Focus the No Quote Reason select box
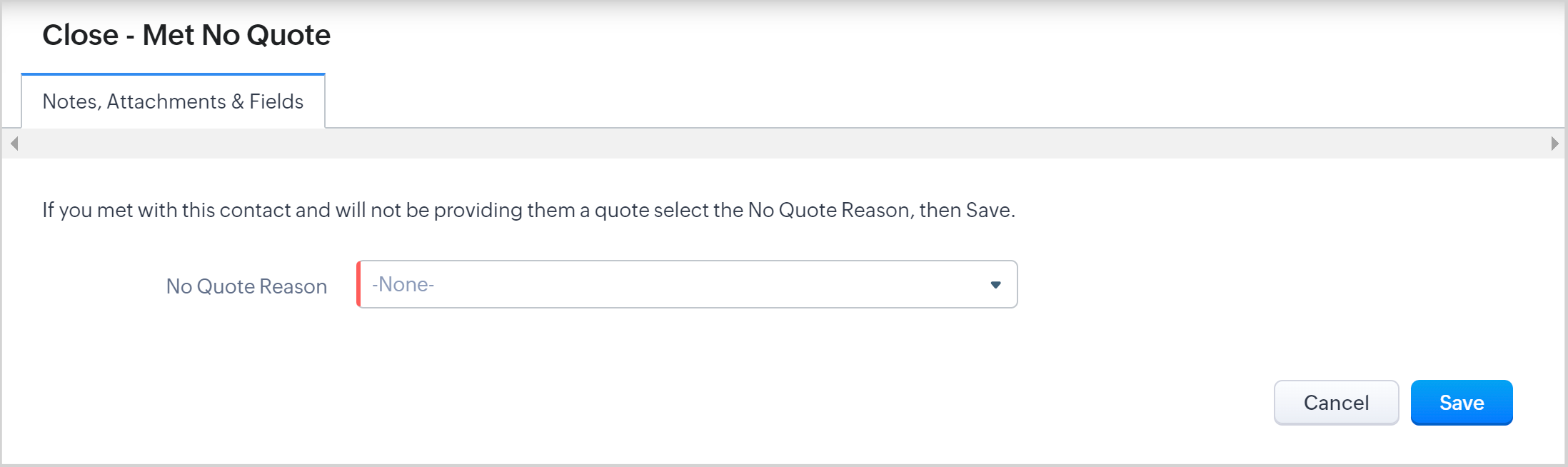 tap(685, 284)
